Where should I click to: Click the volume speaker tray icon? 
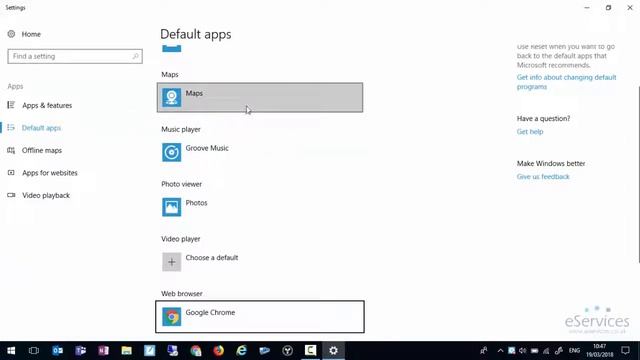point(522,350)
